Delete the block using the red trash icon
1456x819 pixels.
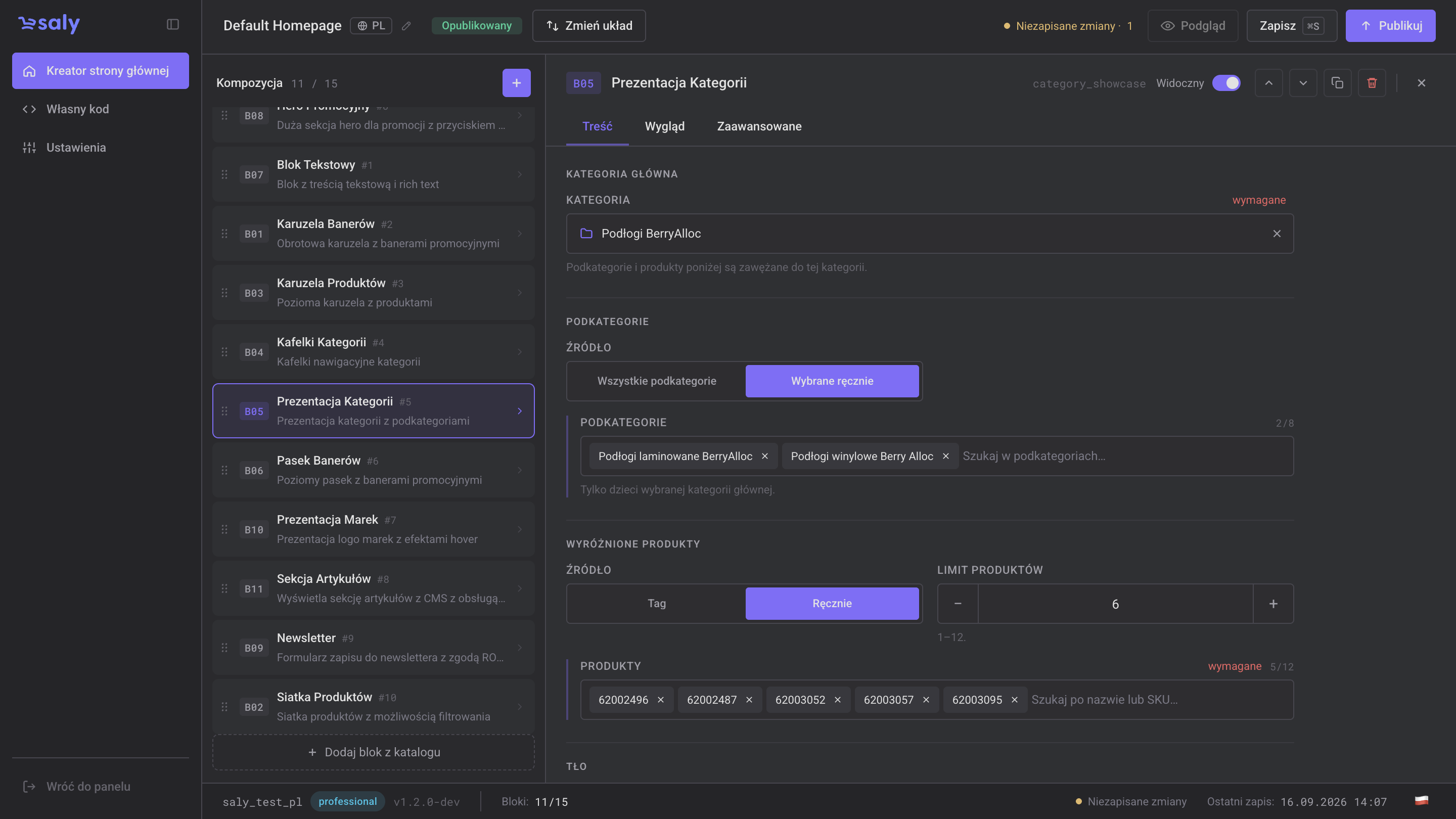pos(1372,83)
